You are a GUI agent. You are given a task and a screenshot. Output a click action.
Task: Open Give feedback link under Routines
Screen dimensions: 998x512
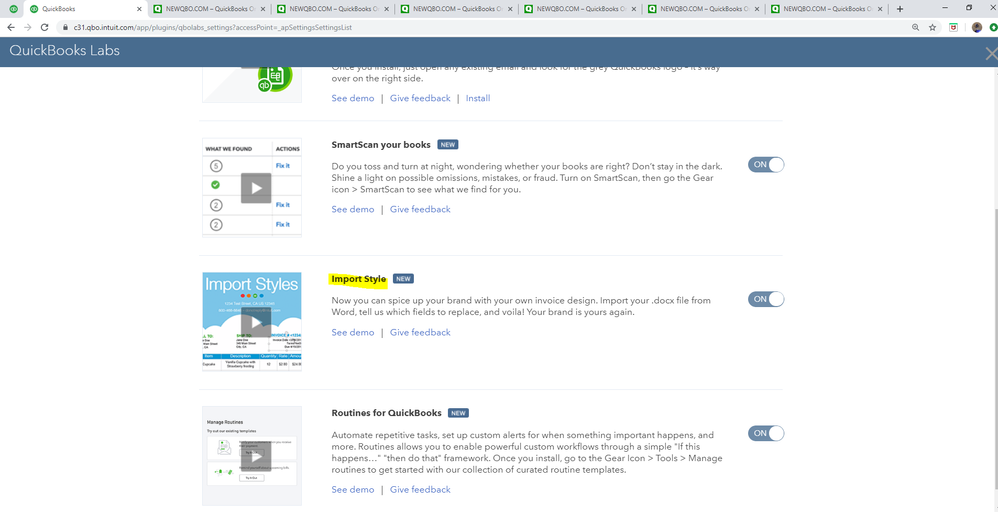point(420,489)
